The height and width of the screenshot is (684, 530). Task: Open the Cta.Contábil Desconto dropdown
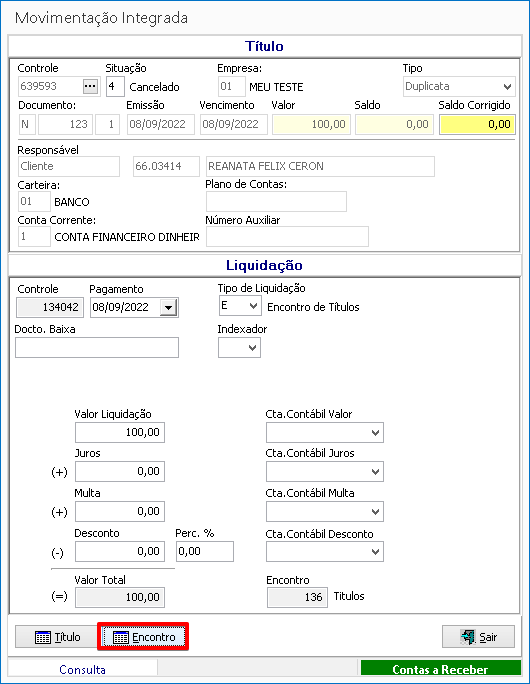[375, 552]
